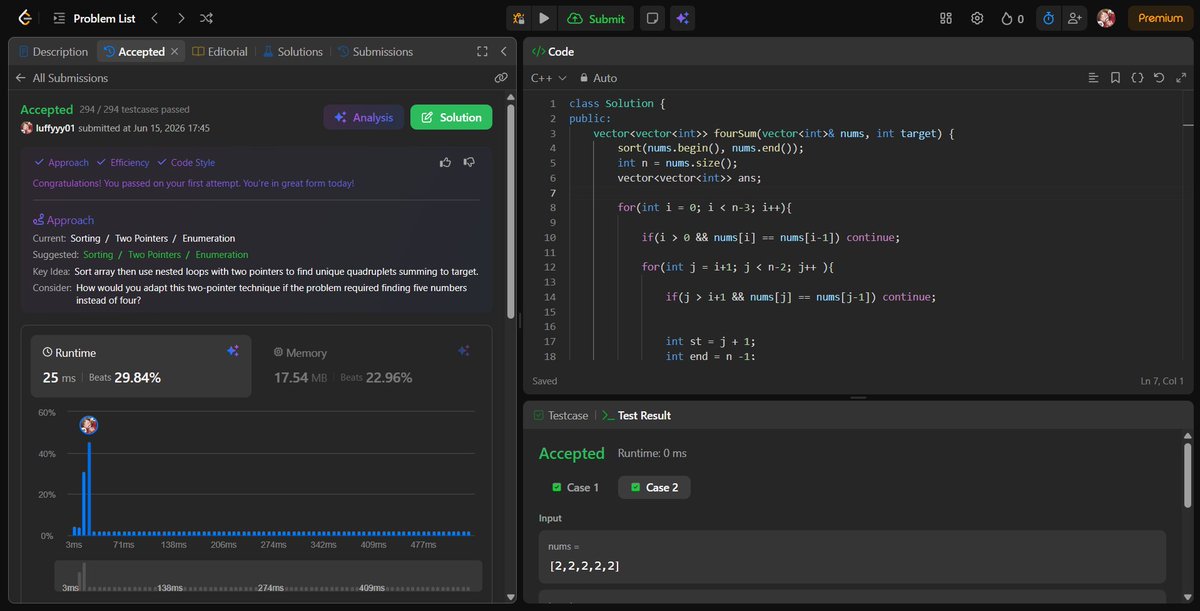Image resolution: width=1200 pixels, height=611 pixels.
Task: Open the Problem List panel
Action: [96, 18]
